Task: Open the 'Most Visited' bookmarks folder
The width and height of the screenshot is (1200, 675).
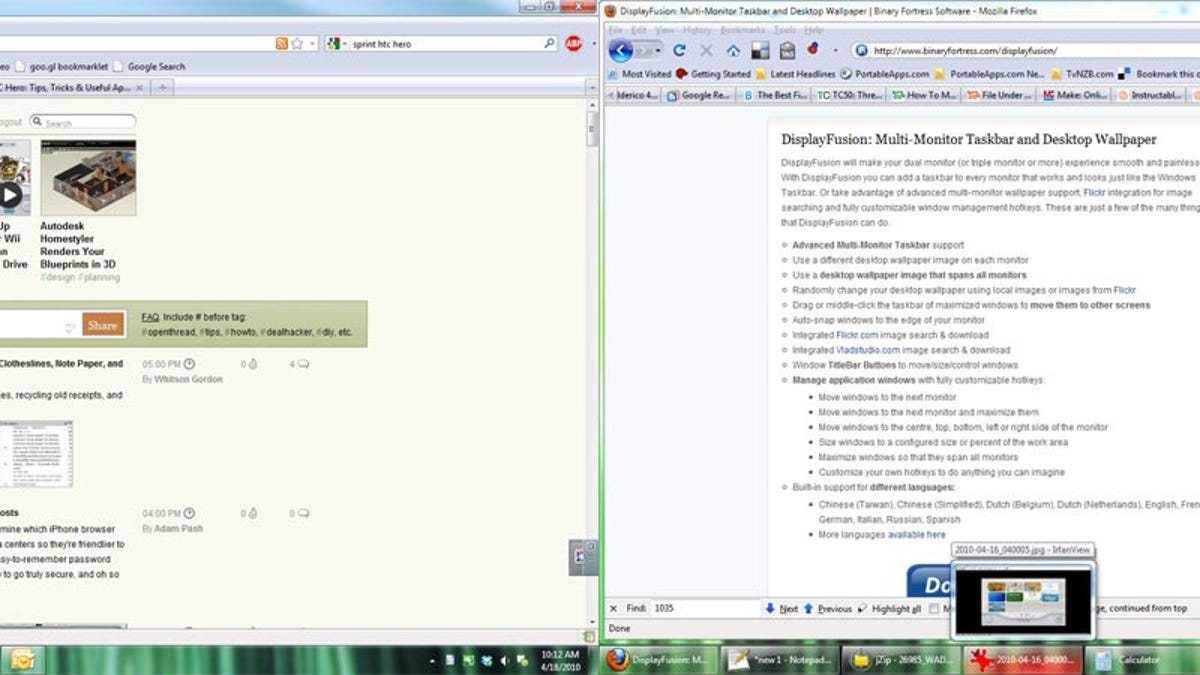Action: tap(639, 74)
